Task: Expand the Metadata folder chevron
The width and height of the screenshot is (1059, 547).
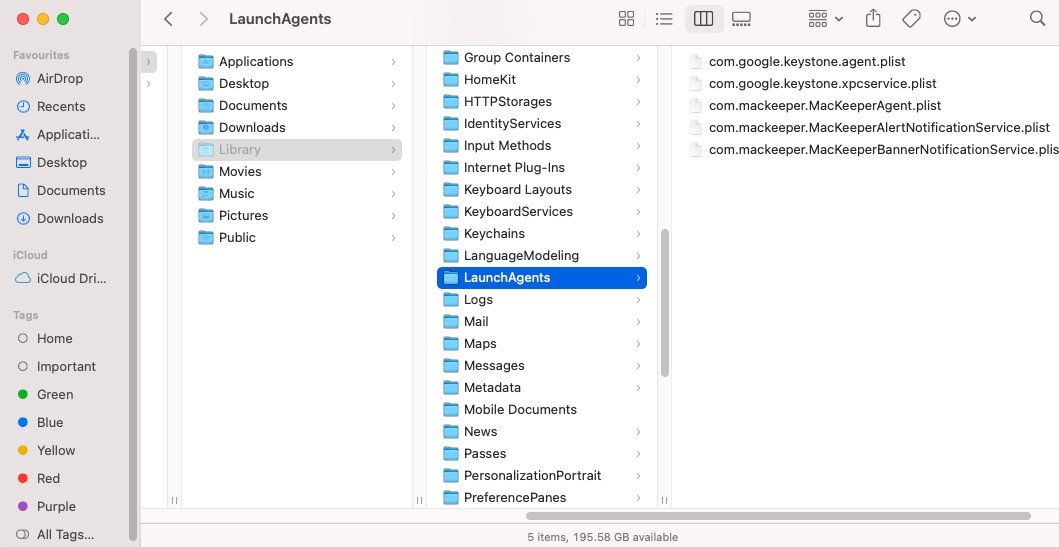Action: coord(638,388)
